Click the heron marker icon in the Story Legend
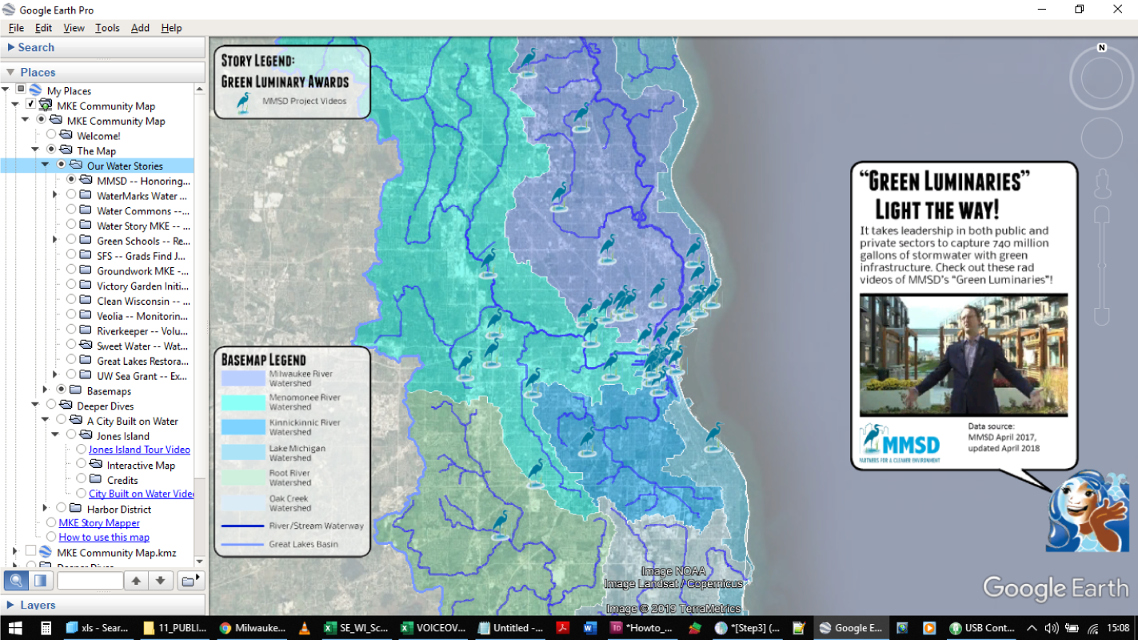 (244, 102)
